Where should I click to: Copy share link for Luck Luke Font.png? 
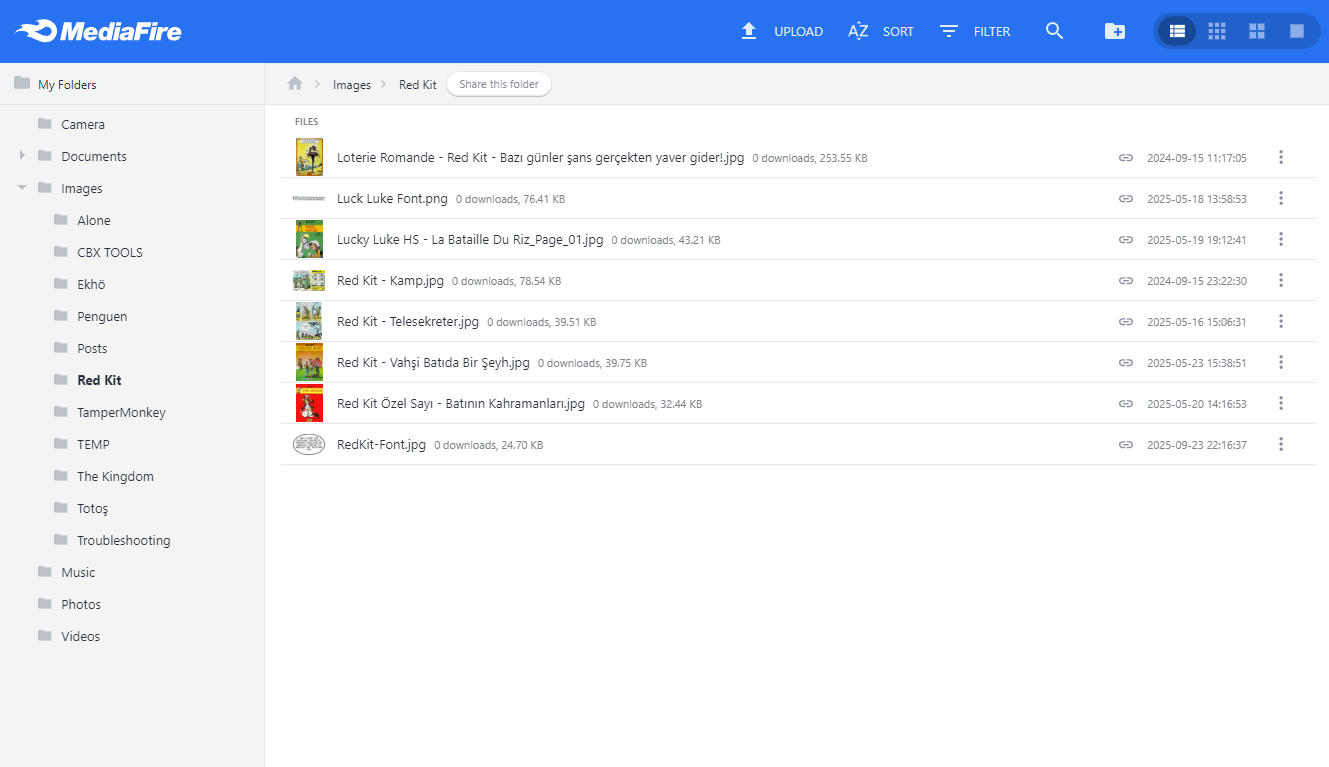(1126, 199)
